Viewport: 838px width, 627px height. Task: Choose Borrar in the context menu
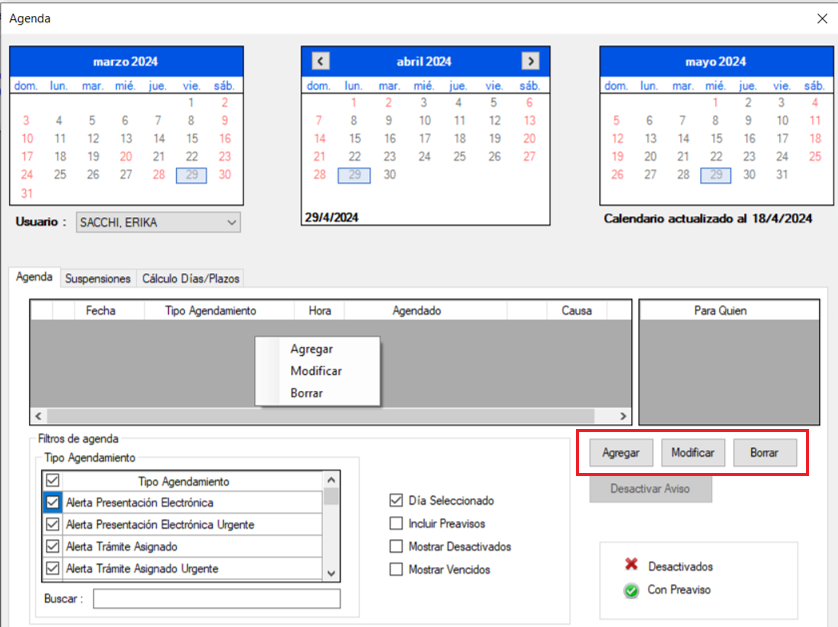(306, 393)
